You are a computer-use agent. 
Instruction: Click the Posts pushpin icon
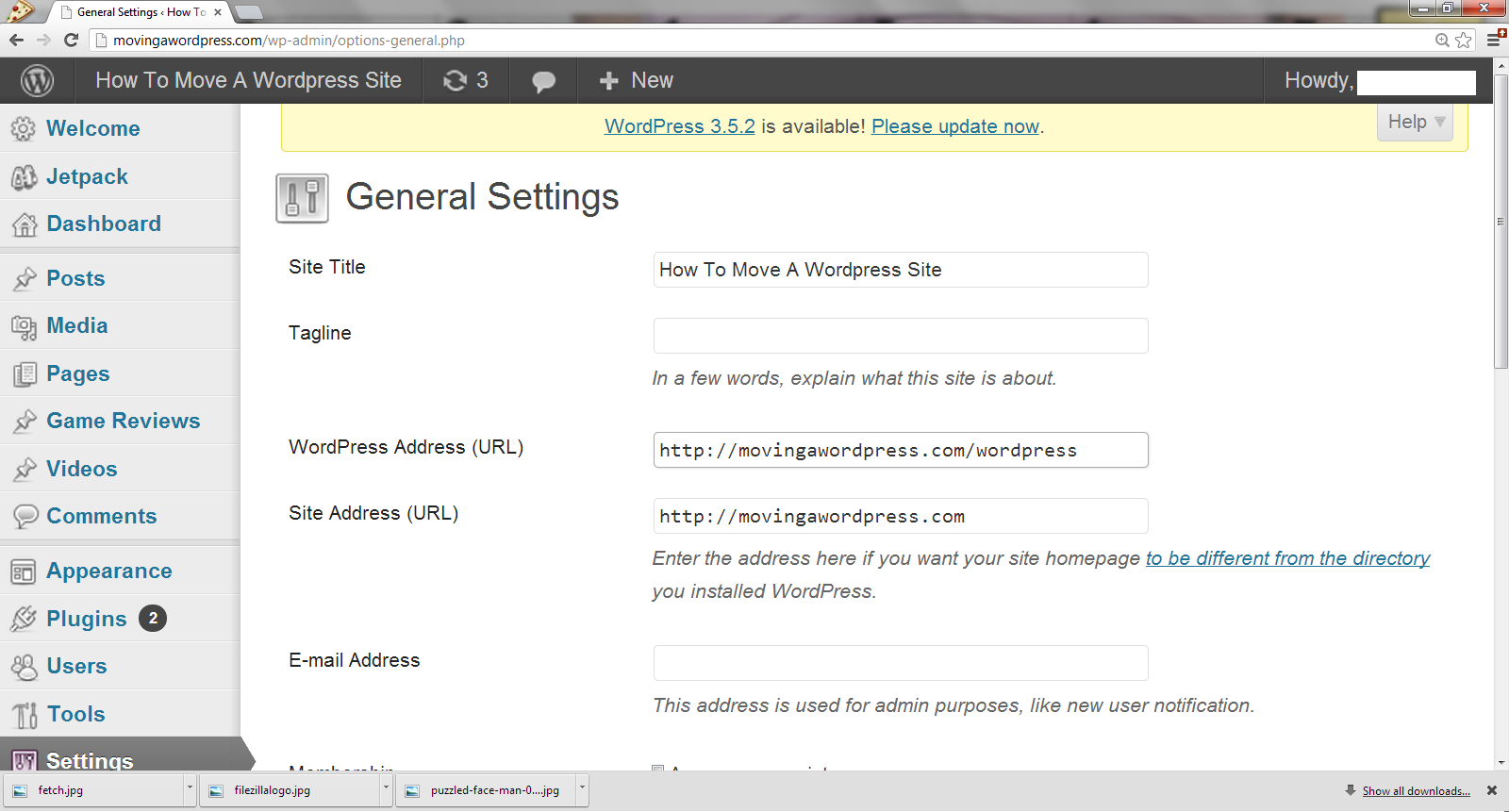[25, 279]
